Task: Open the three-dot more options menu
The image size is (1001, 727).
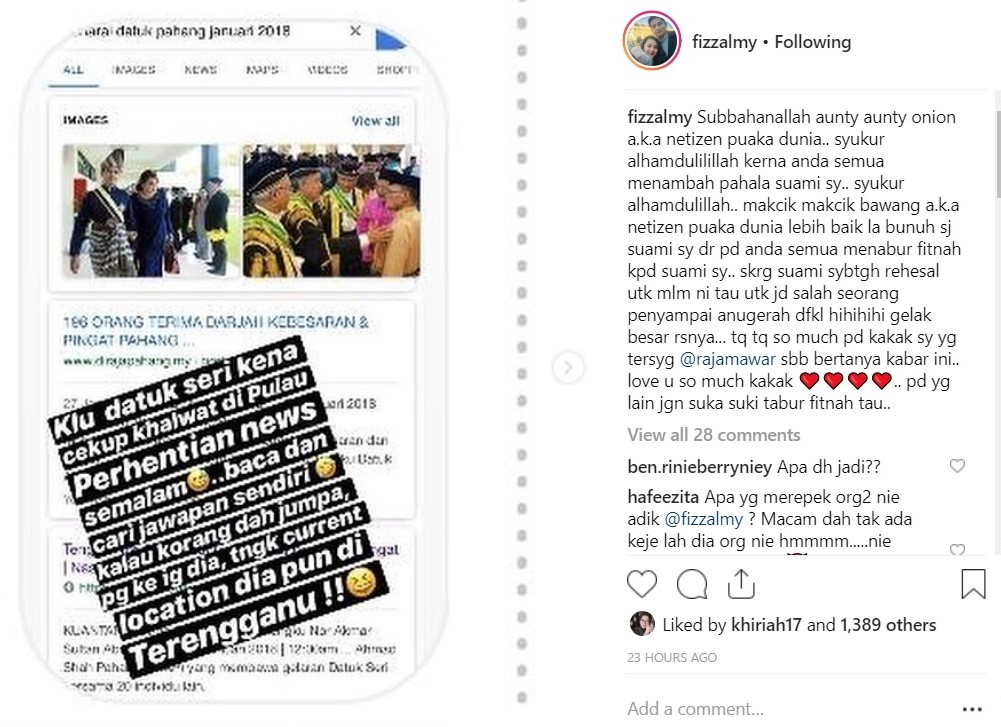Action: pyautogui.click(x=972, y=709)
